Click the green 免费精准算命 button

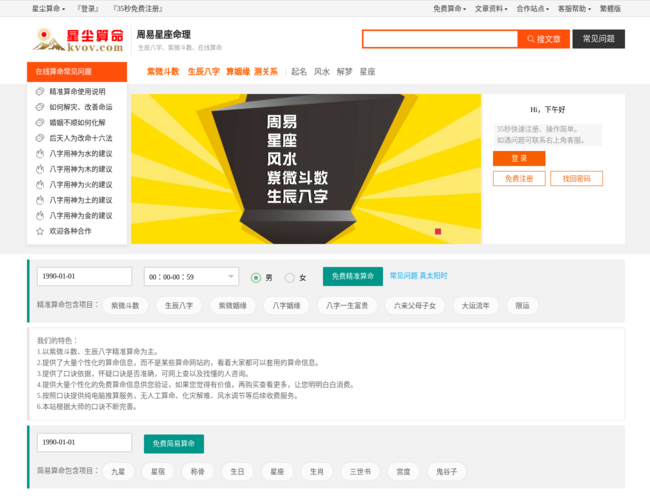click(352, 276)
